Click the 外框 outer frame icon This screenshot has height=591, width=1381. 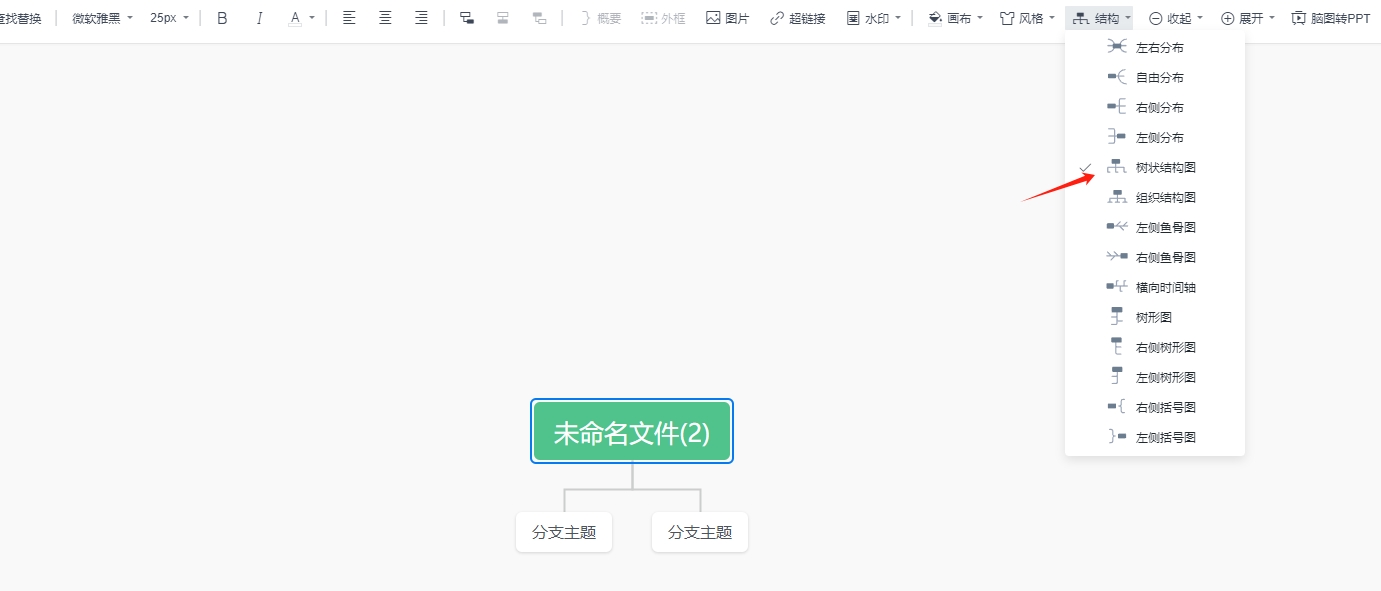[663, 17]
